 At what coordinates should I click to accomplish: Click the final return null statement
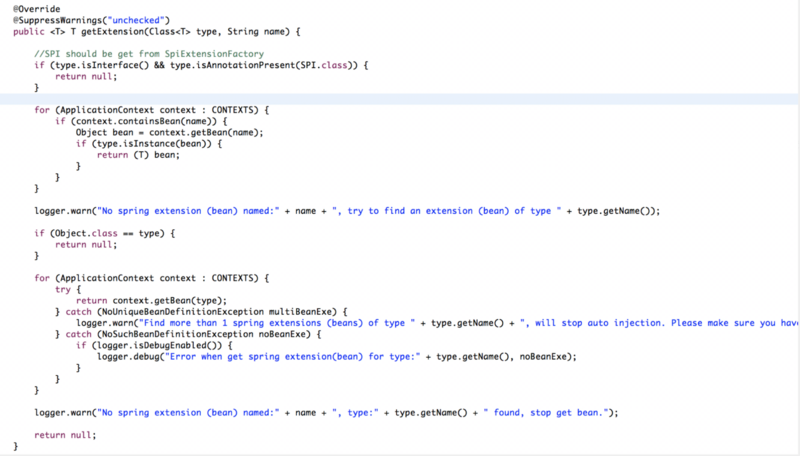(x=65, y=436)
